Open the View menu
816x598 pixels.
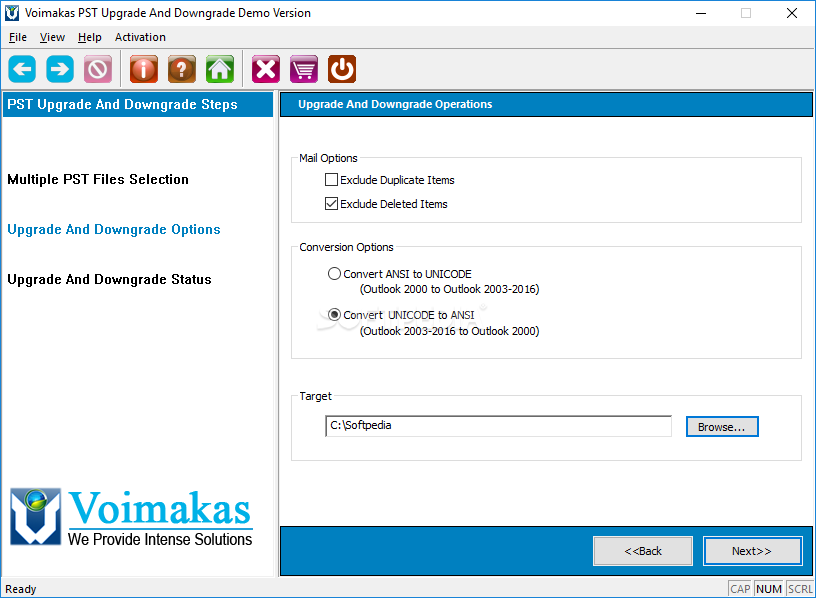click(52, 37)
